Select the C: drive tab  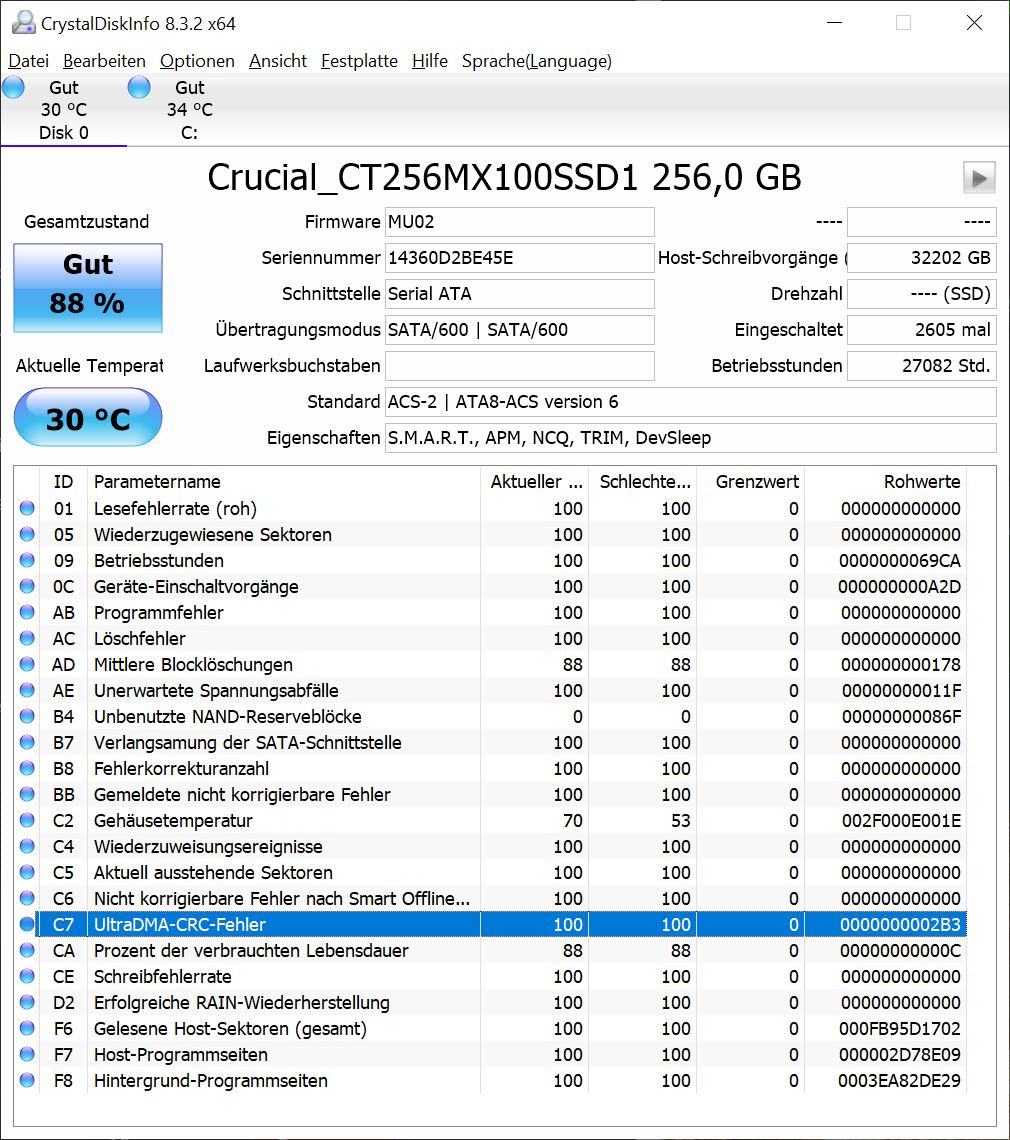[x=189, y=110]
